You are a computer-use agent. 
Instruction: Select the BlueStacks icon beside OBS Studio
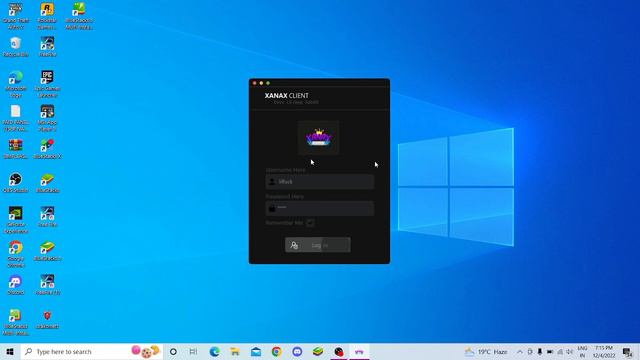pyautogui.click(x=47, y=182)
